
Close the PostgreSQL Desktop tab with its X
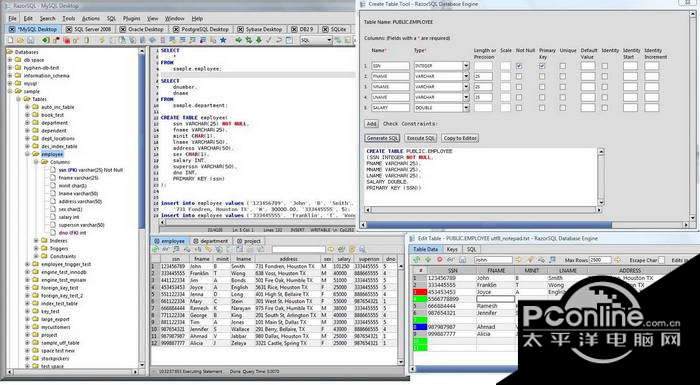tap(176, 29)
